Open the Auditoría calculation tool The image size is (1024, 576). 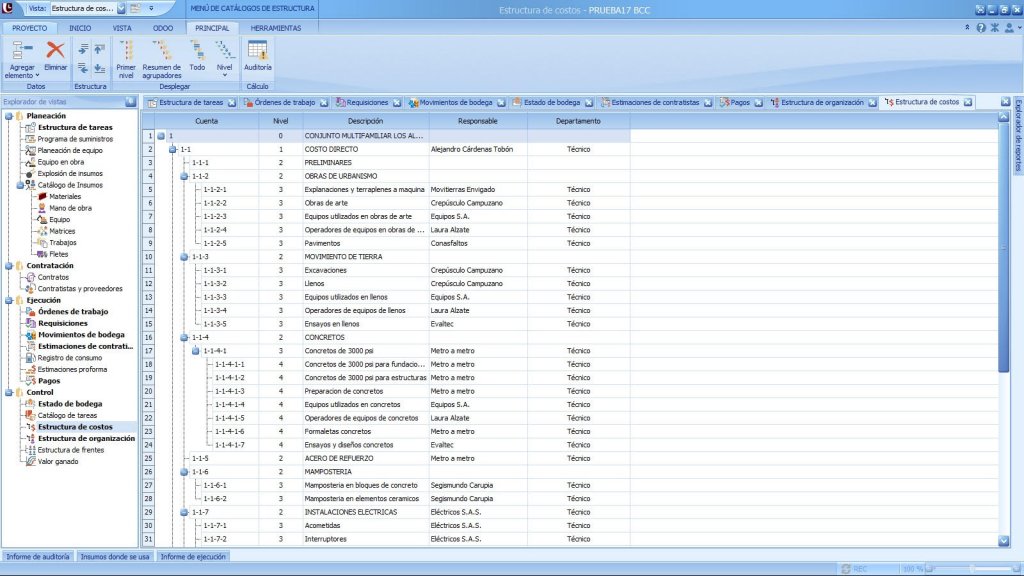coord(257,50)
